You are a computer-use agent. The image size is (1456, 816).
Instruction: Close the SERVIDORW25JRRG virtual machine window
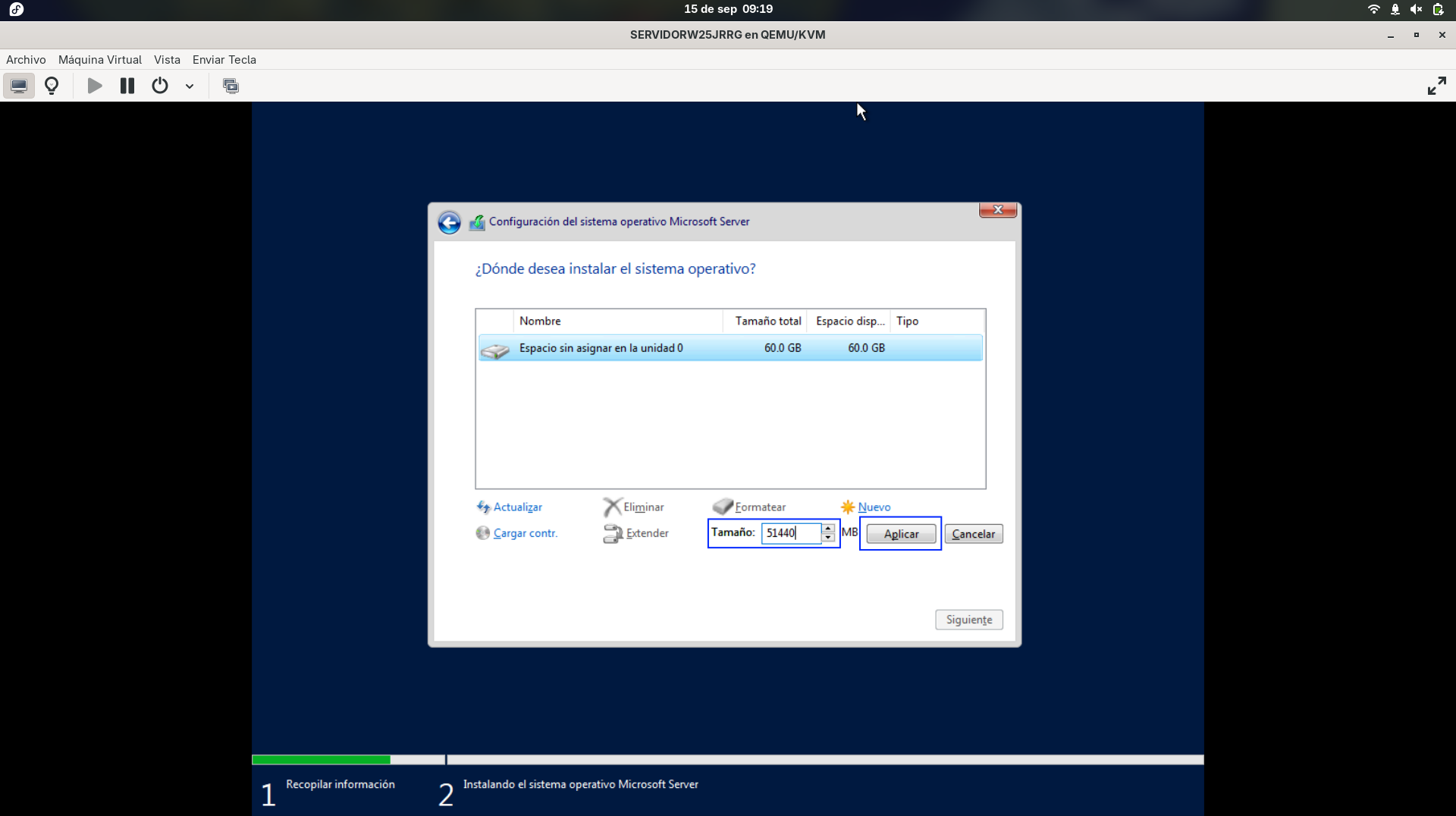tap(1442, 35)
